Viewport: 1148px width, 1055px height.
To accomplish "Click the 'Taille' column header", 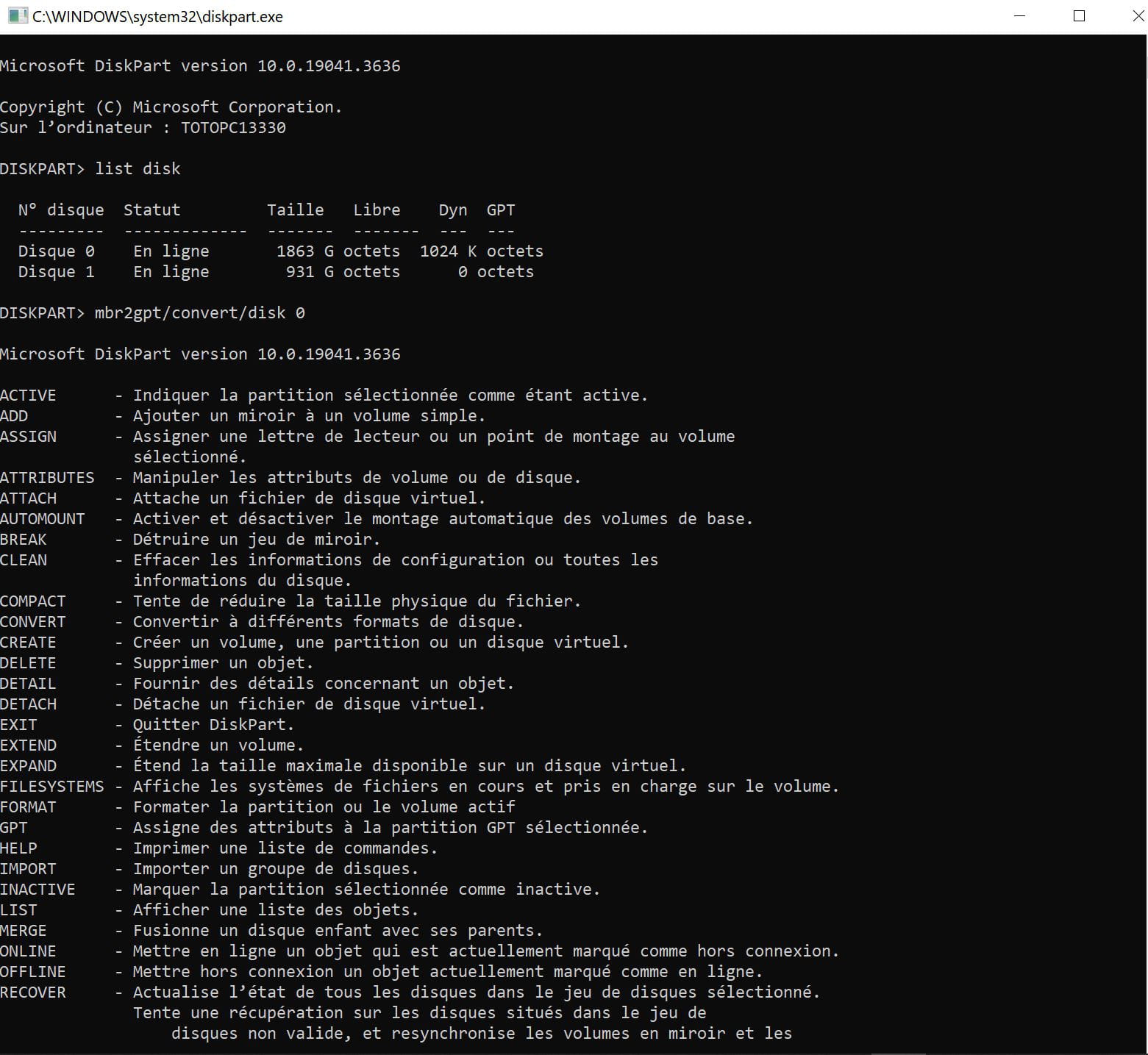I will pos(295,210).
